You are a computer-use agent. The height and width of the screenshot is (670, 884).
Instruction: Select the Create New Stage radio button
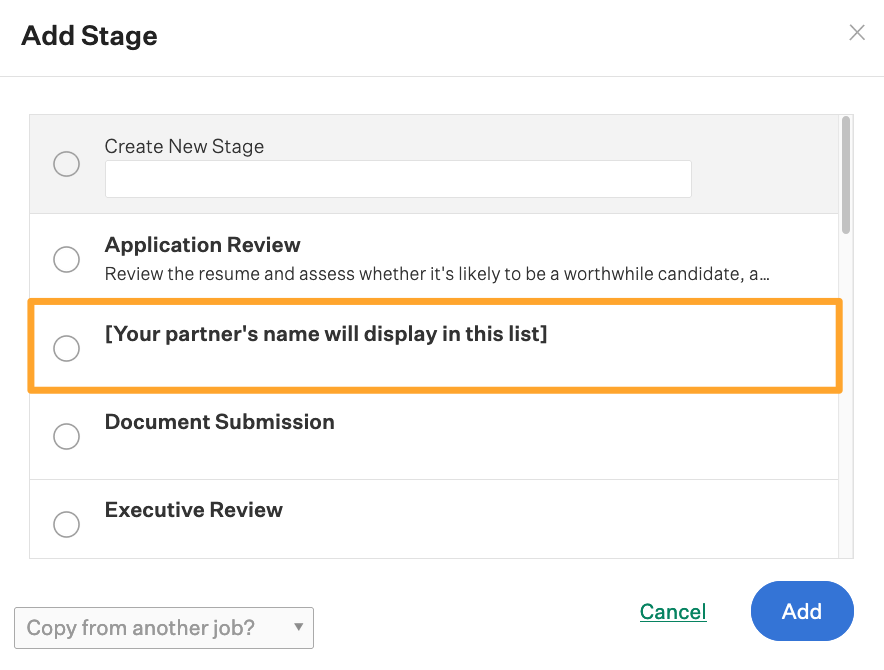click(x=66, y=163)
